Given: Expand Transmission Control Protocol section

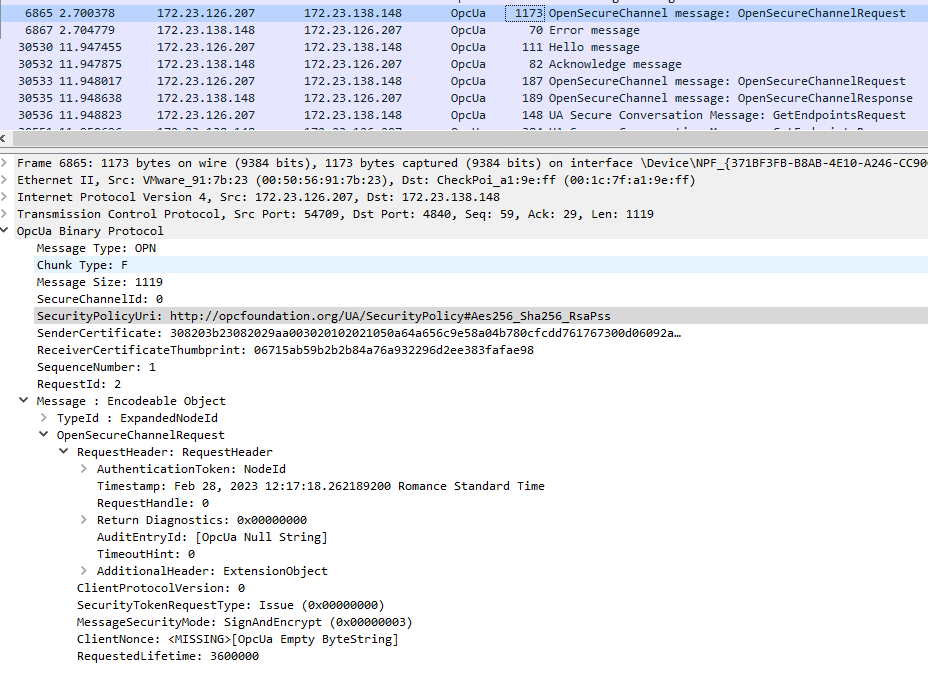Looking at the screenshot, I should click(7, 214).
